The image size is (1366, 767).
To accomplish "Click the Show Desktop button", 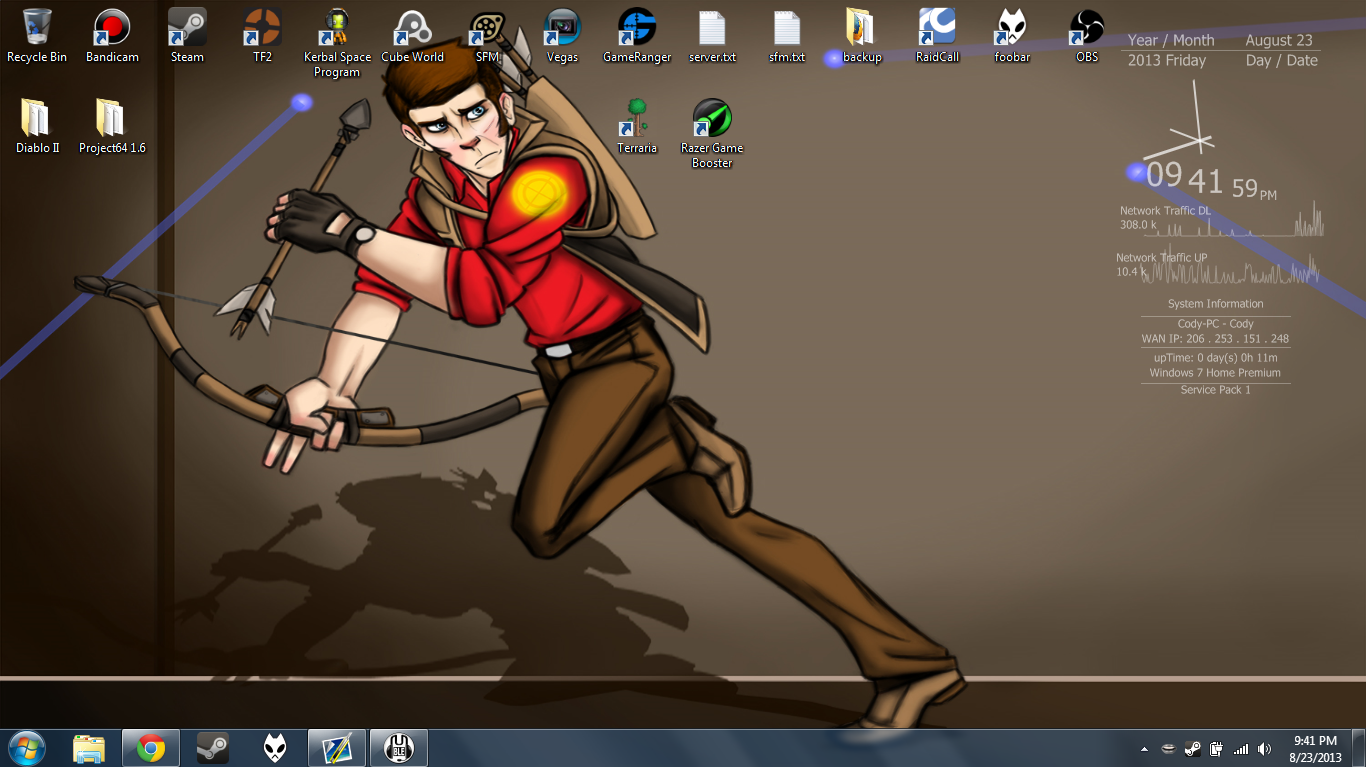I will click(1358, 748).
